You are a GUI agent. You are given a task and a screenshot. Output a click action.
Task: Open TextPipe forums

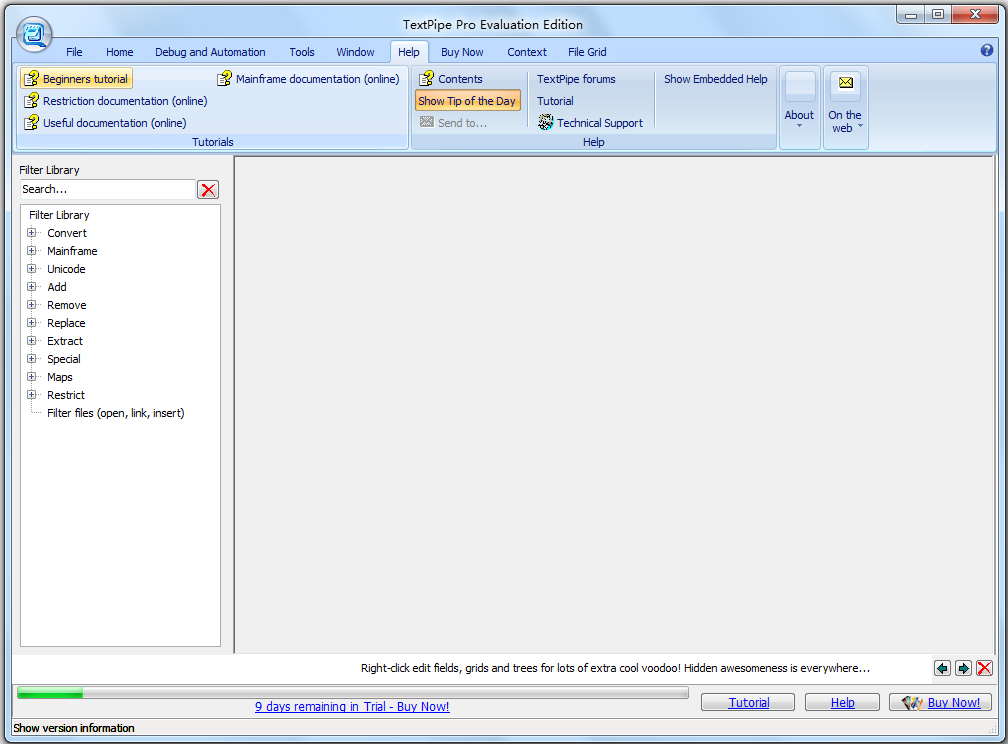pos(576,79)
